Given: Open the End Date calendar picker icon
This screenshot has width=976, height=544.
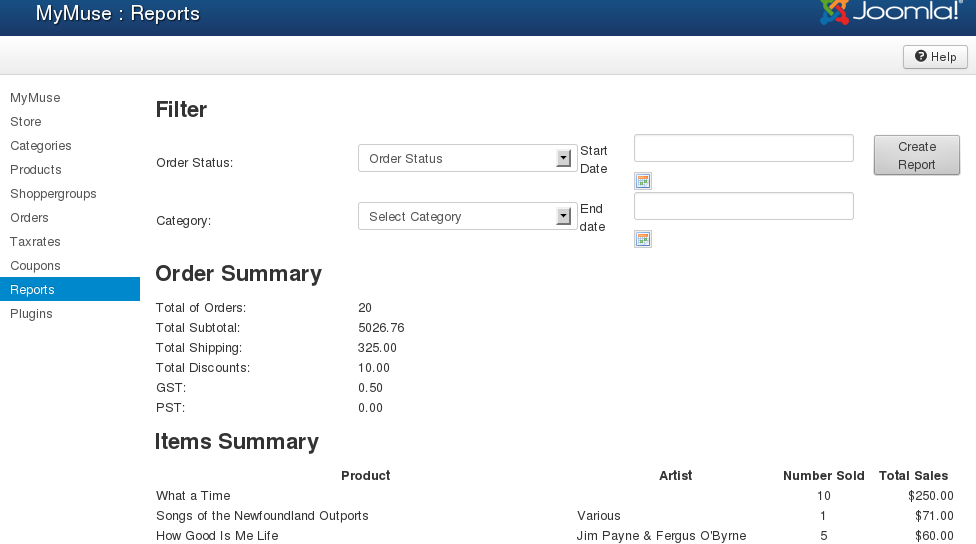Looking at the screenshot, I should tap(643, 239).
